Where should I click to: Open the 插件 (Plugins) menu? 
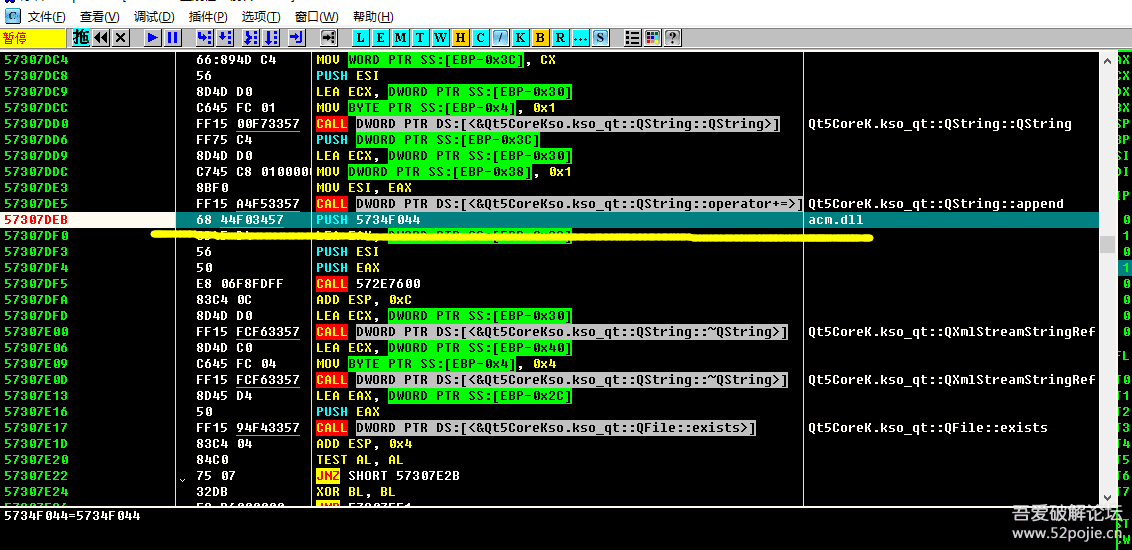coord(207,17)
